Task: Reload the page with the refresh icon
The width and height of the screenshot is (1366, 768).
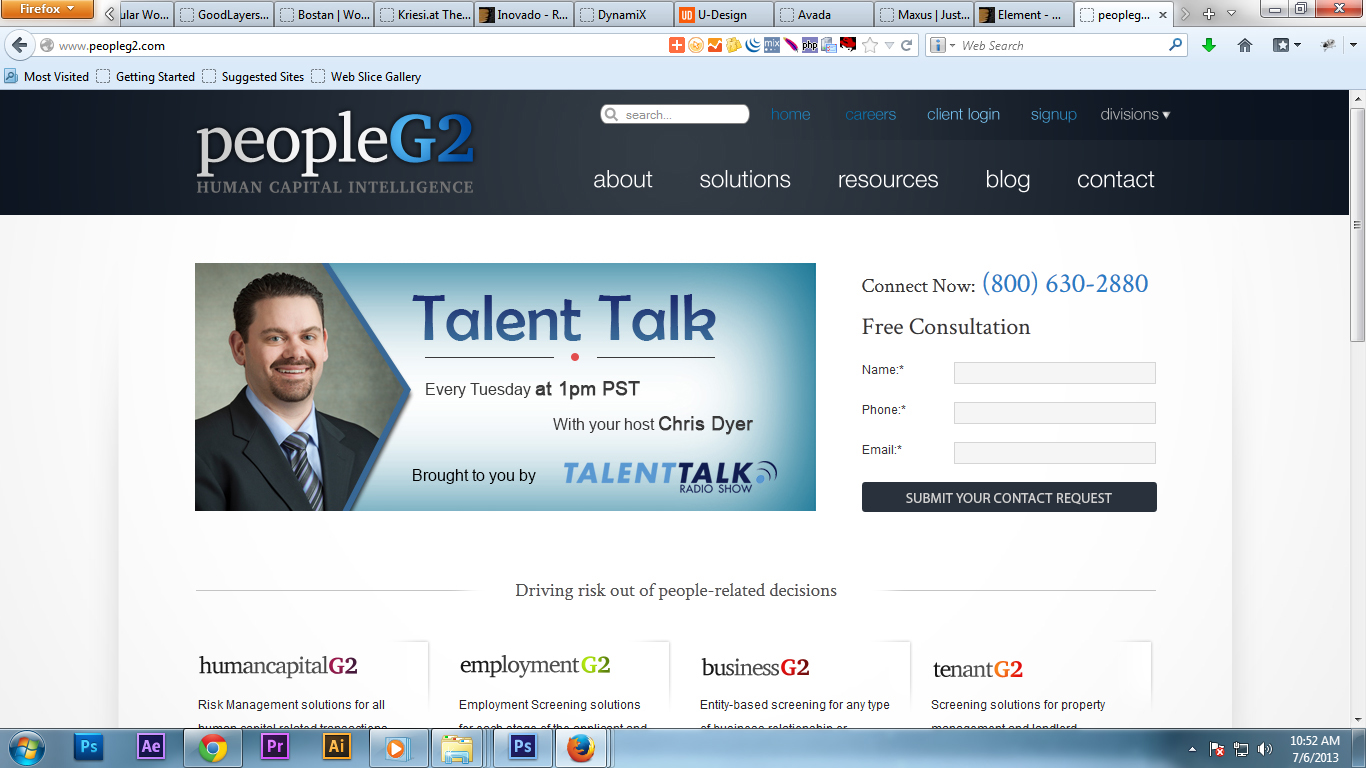Action: coord(907,45)
